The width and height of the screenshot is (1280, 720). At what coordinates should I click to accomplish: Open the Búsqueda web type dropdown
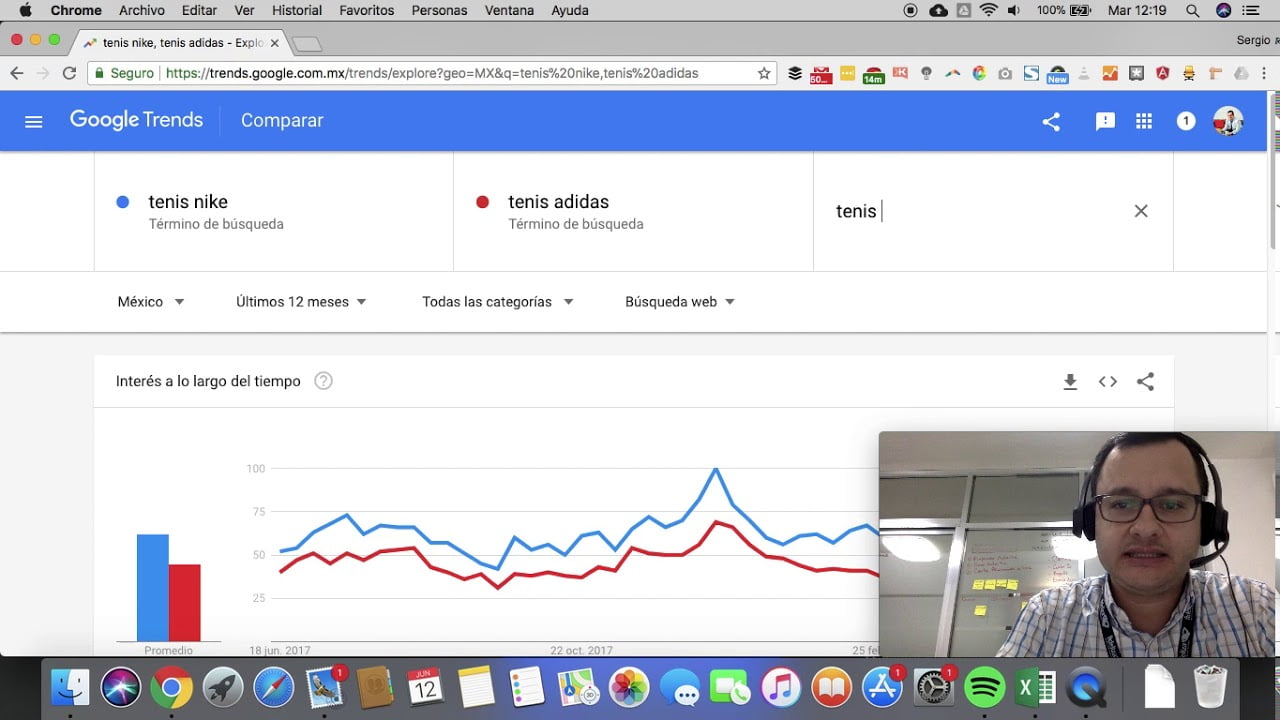(680, 302)
